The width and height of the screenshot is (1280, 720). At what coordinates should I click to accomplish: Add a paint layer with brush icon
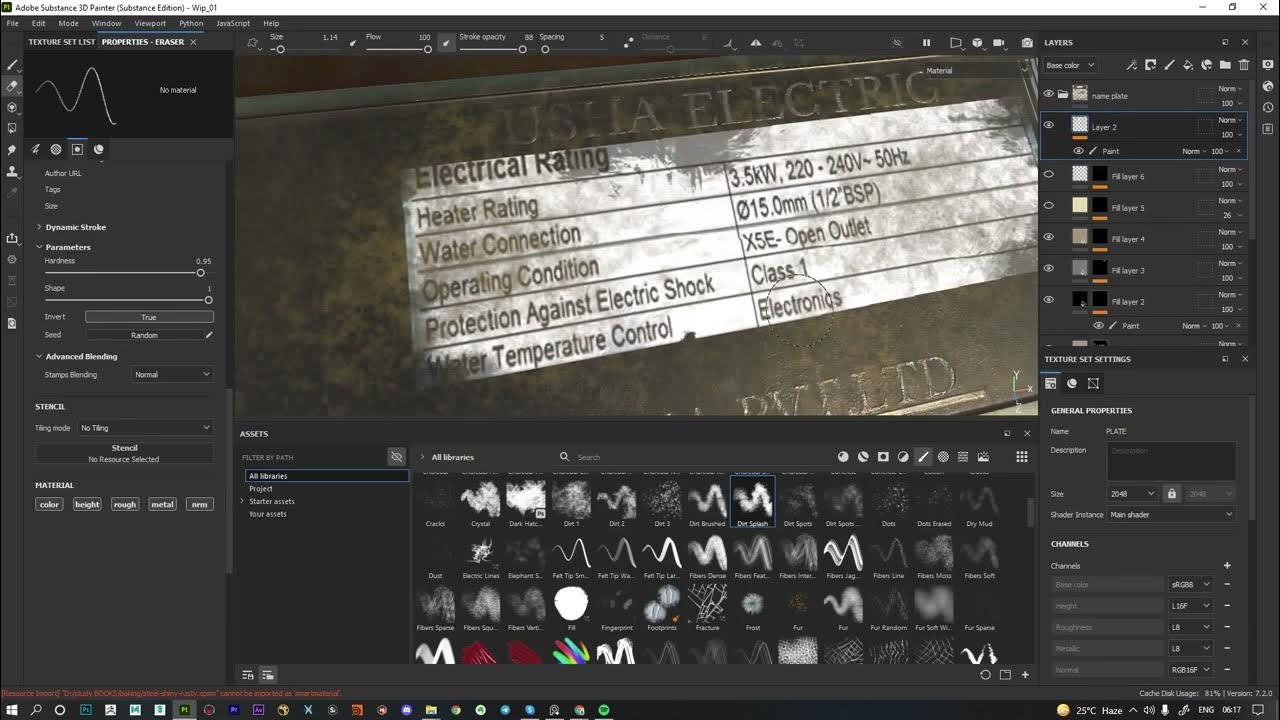(1168, 65)
